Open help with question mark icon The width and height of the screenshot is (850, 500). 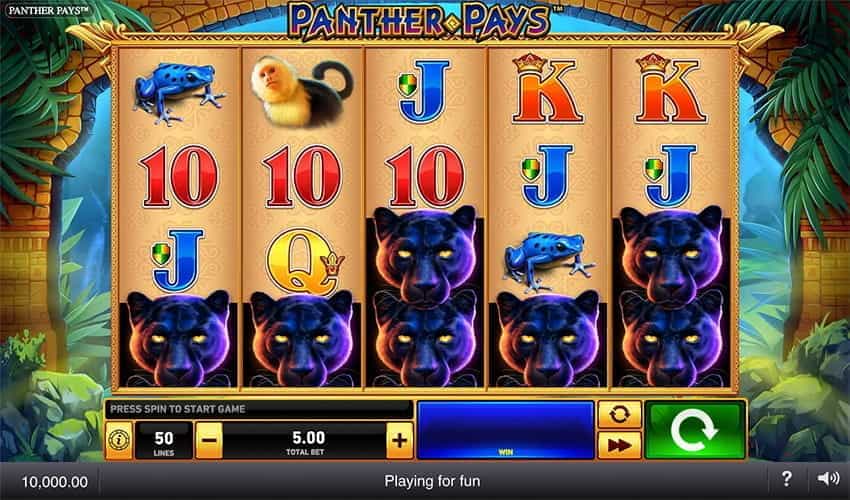pyautogui.click(x=787, y=478)
